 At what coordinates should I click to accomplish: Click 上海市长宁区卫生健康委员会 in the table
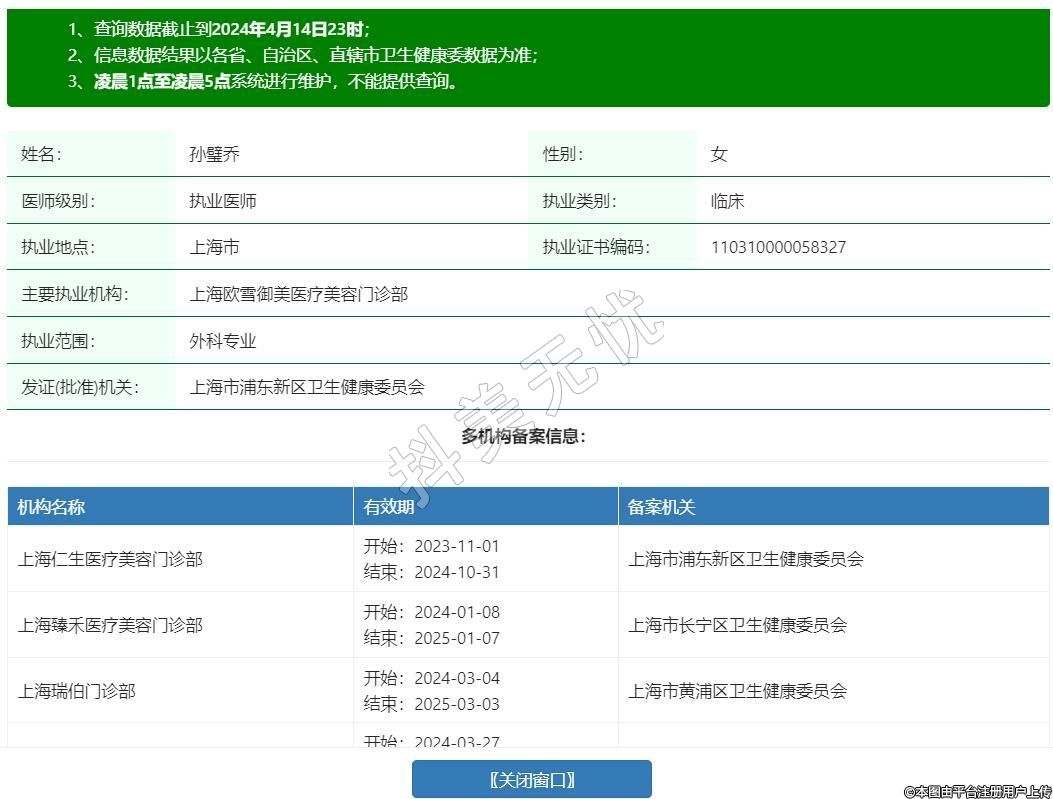coord(737,625)
